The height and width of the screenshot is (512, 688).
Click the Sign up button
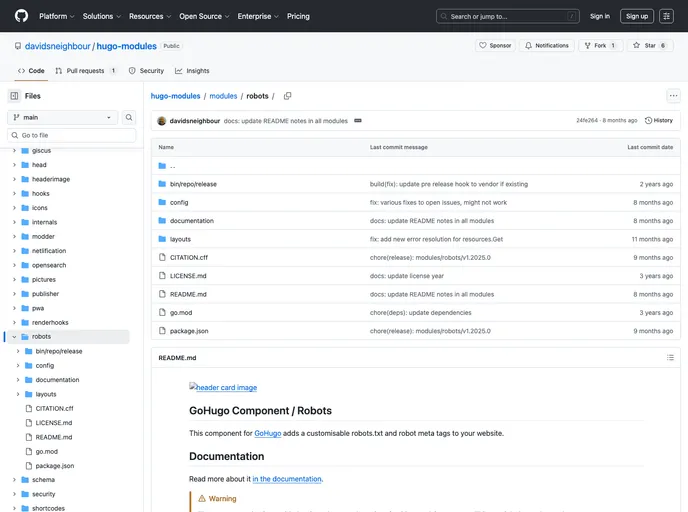point(636,16)
